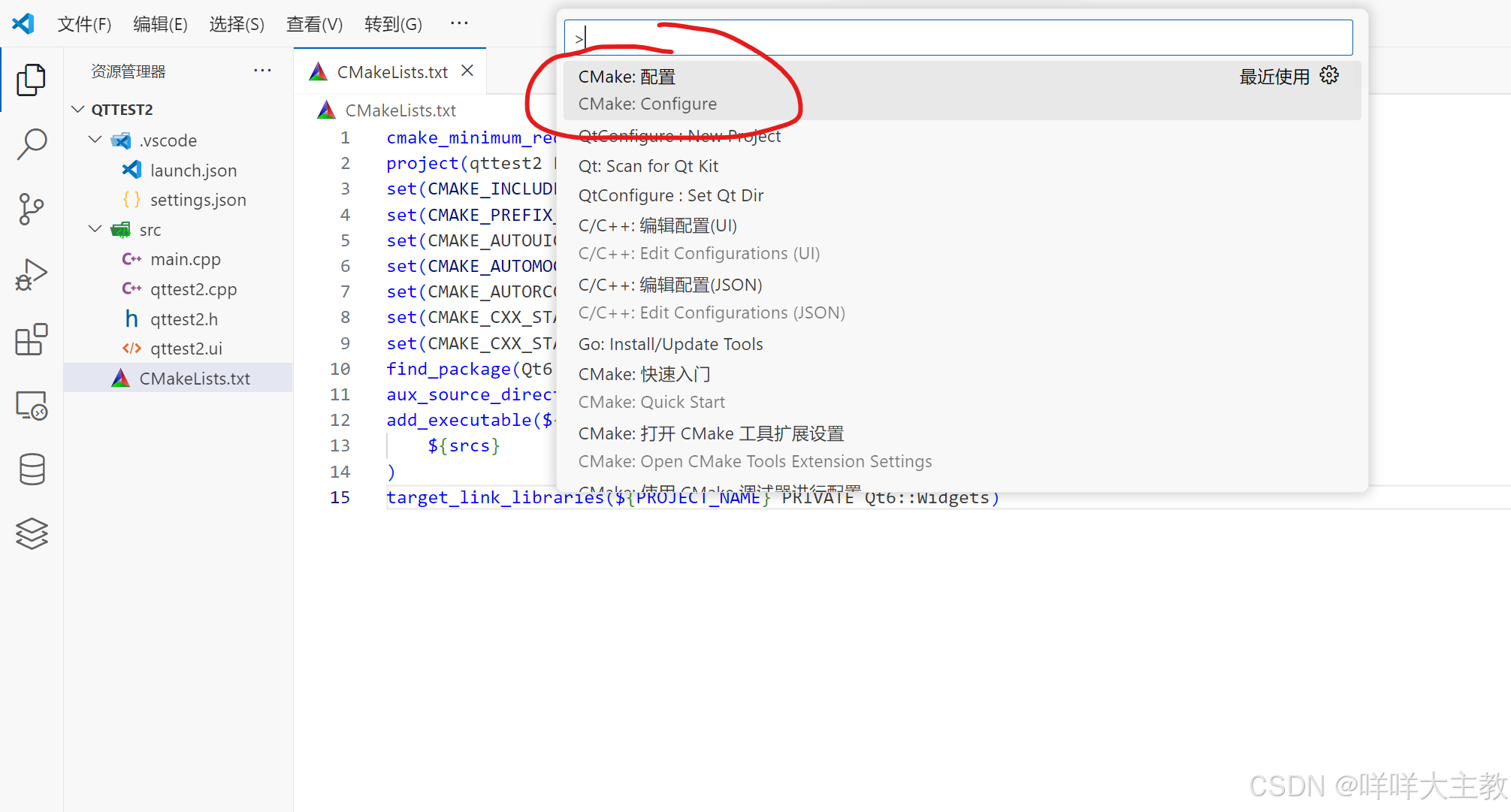The image size is (1511, 812).
Task: Open the 查看(V) menu
Action: [x=314, y=24]
